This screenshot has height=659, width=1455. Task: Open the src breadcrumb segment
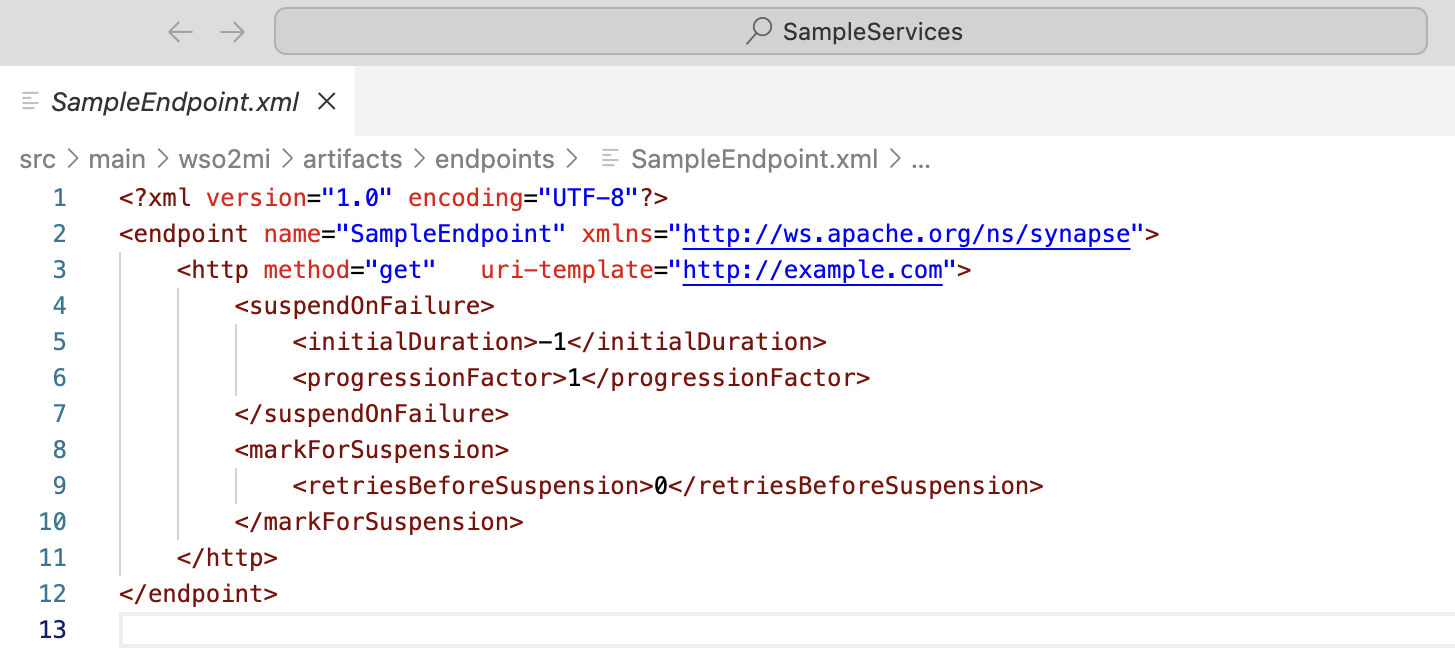[x=37, y=159]
